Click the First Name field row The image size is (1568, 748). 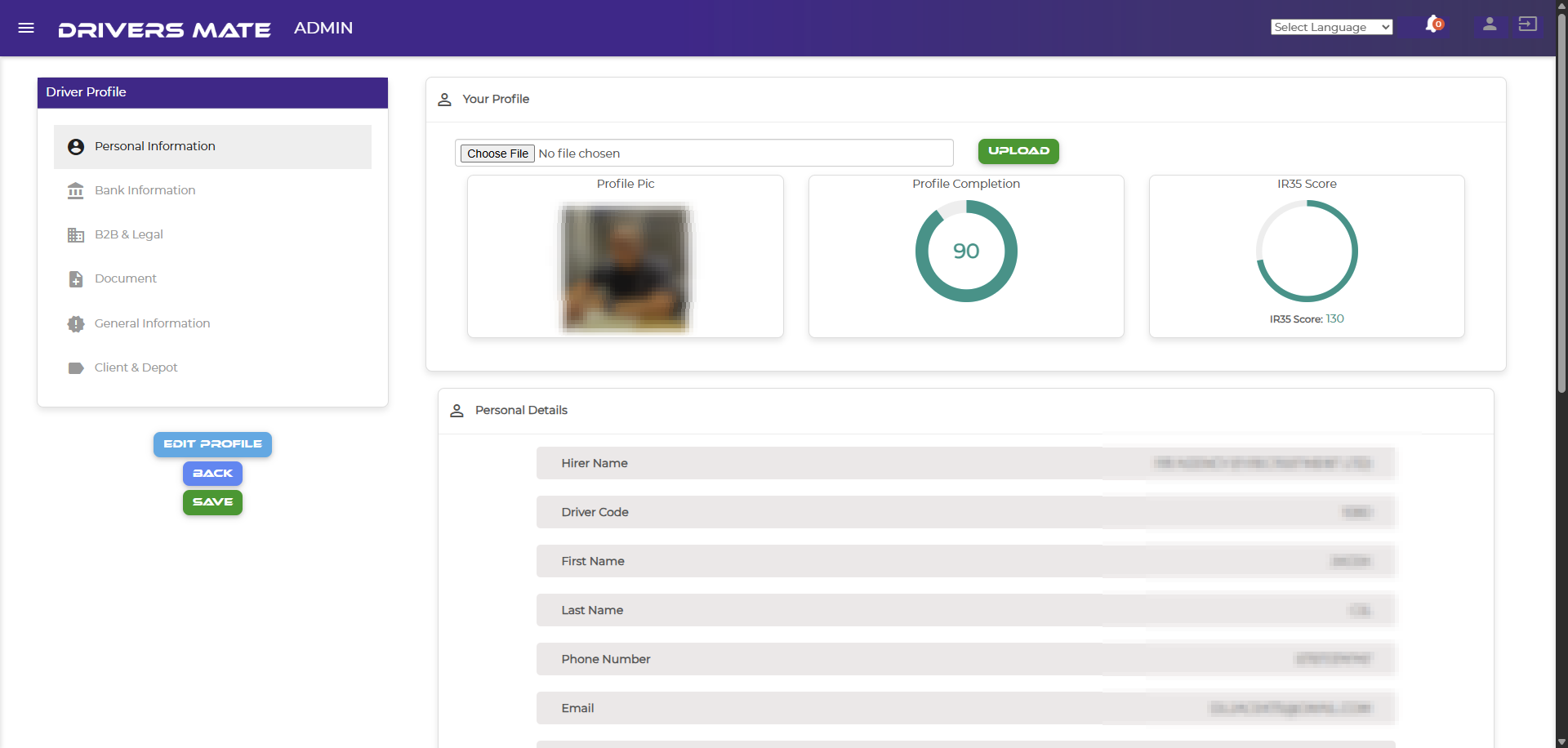[966, 561]
